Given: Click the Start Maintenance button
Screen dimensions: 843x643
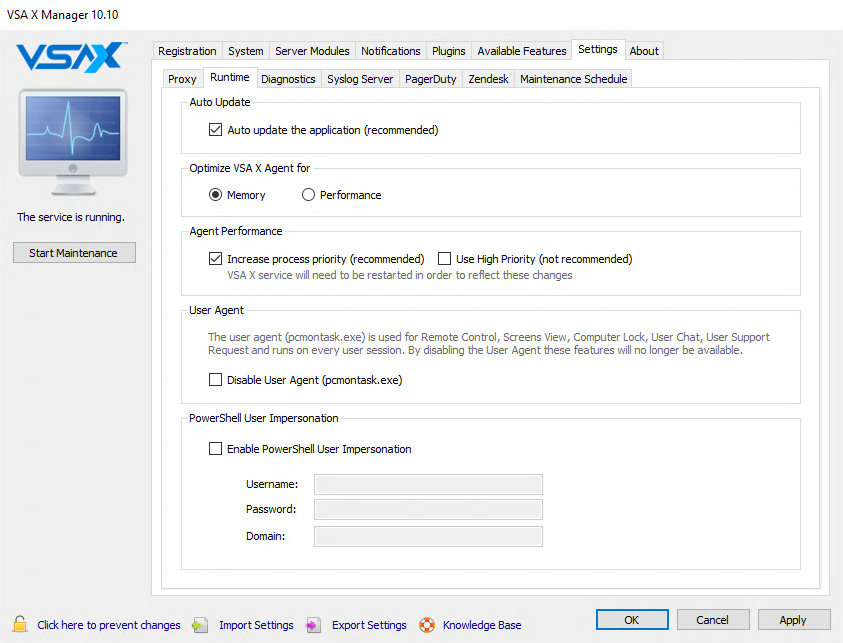Looking at the screenshot, I should coord(74,253).
